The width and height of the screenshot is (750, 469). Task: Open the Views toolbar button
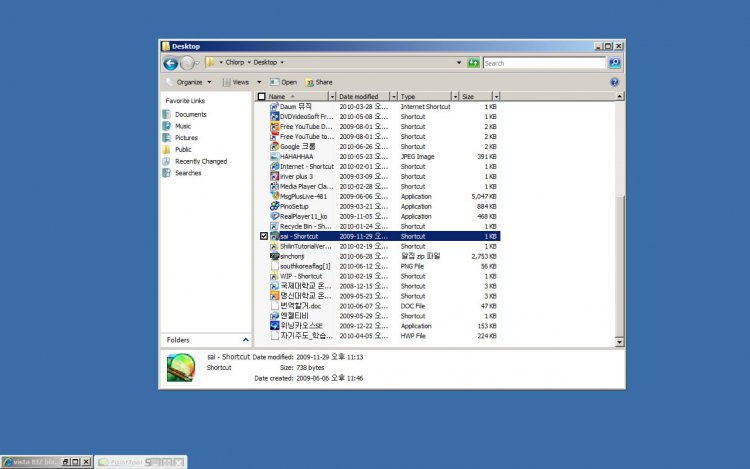tap(235, 82)
